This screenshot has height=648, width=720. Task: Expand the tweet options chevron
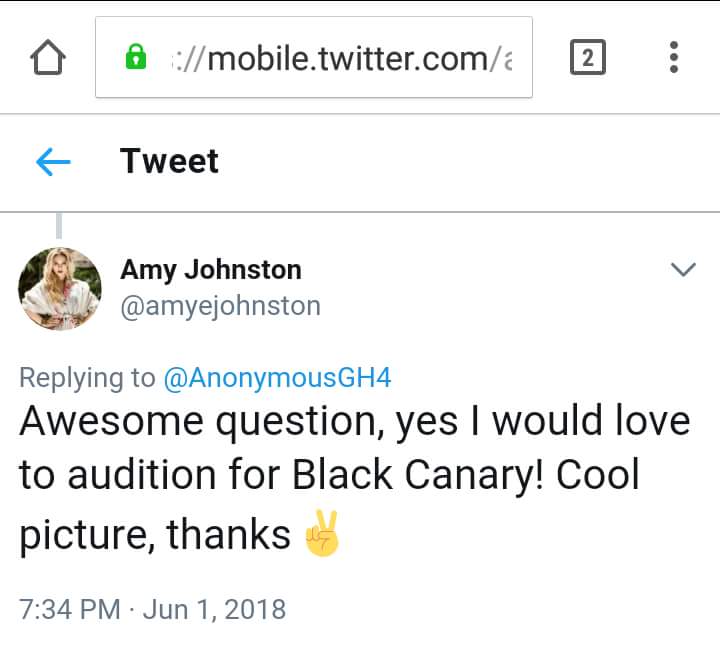click(683, 270)
